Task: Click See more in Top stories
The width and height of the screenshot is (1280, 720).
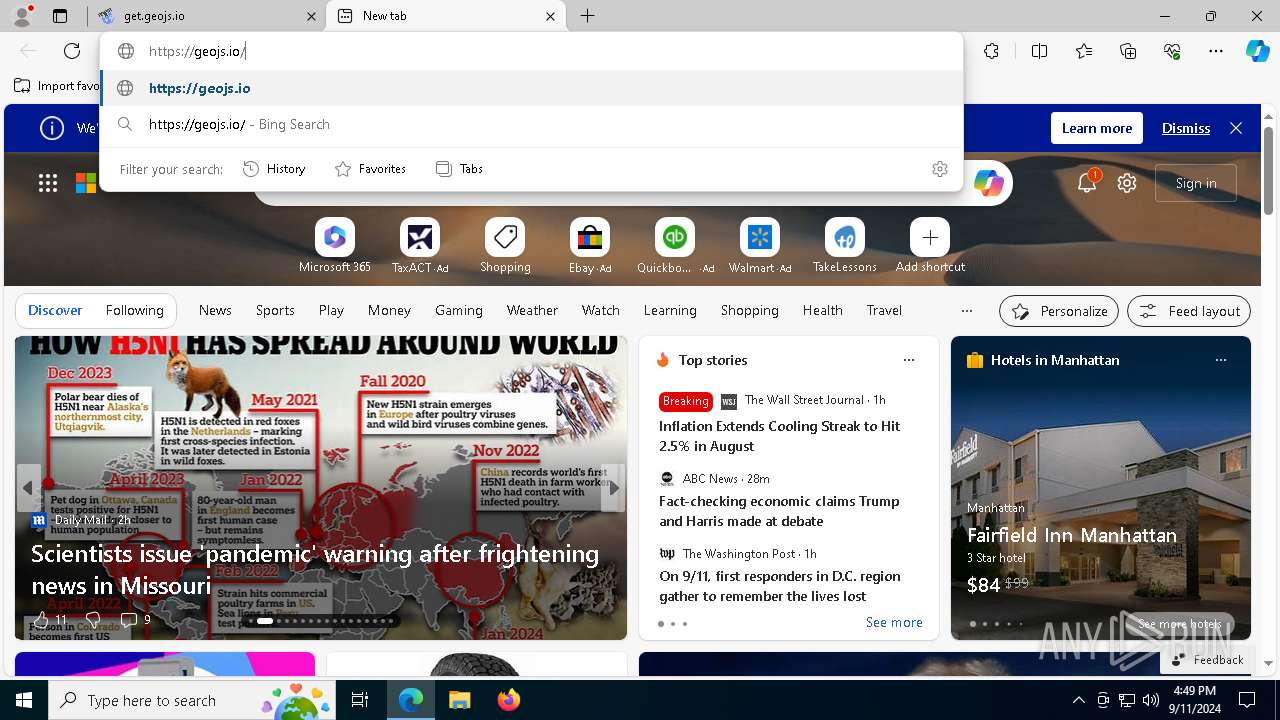Action: [894, 622]
